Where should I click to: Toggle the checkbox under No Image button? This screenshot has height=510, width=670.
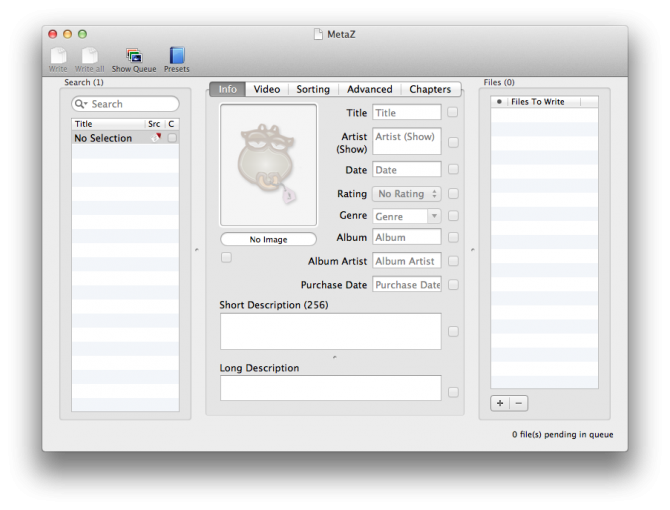[x=226, y=258]
